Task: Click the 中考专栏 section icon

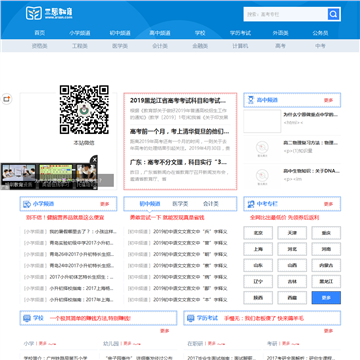Action: [x=251, y=204]
